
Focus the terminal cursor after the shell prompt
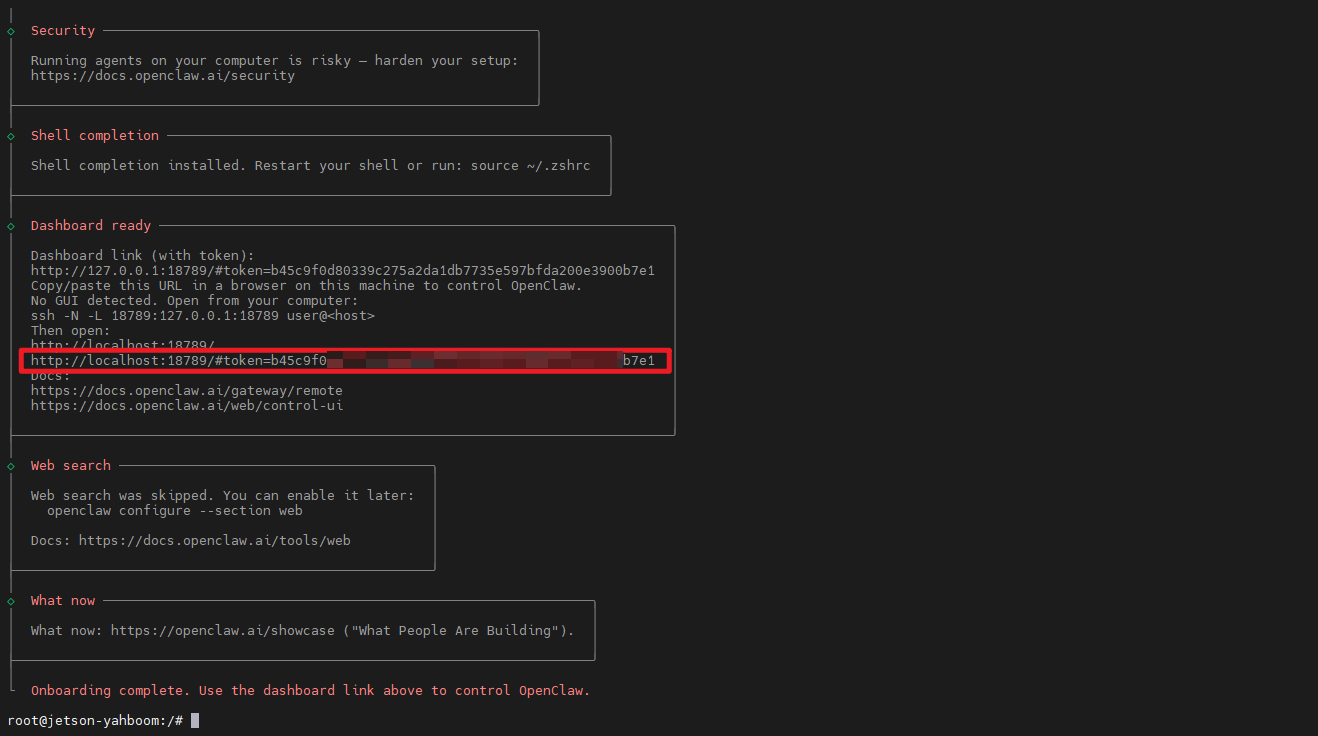tap(195, 721)
